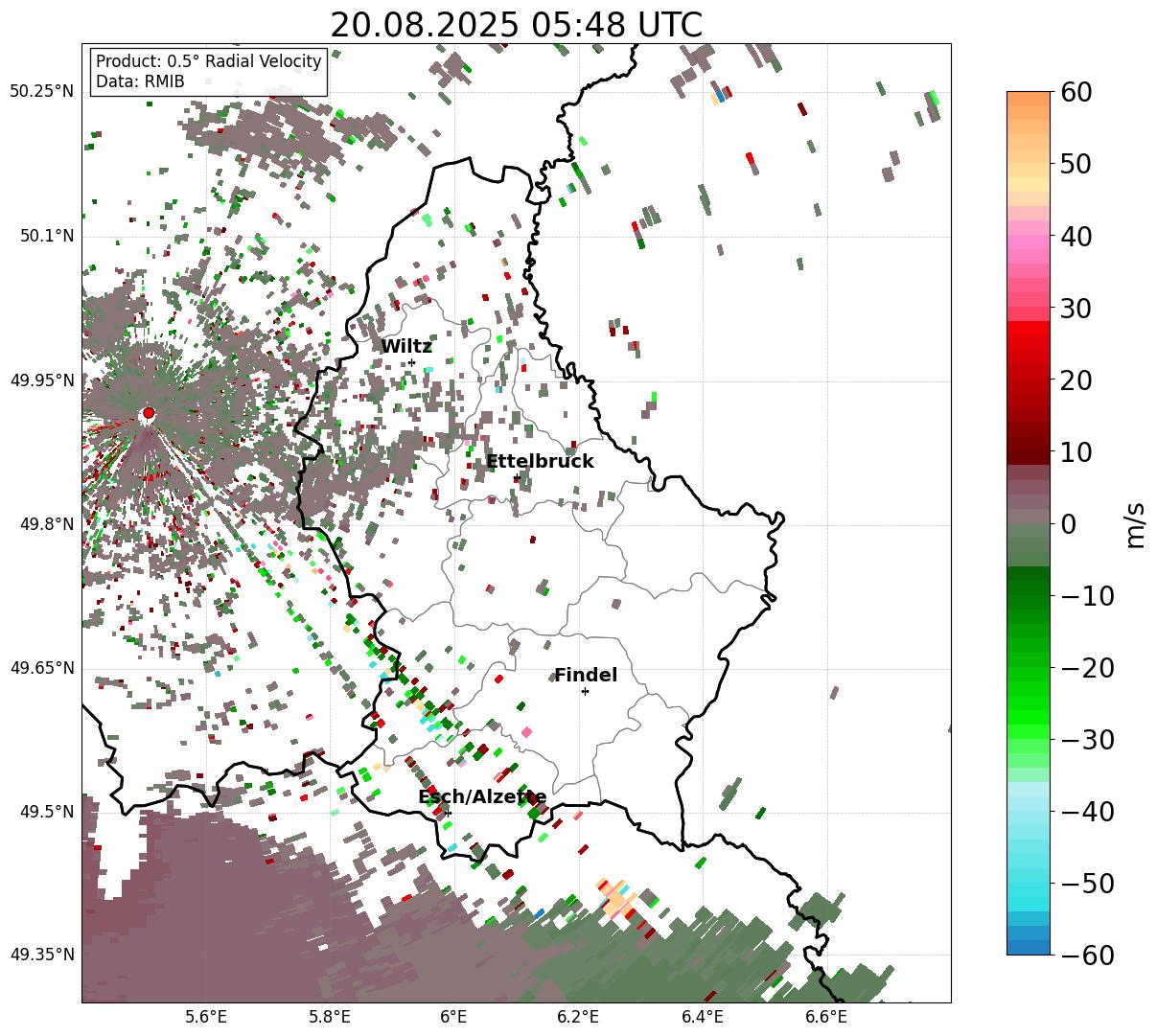Click the m/s colorbar unit label

tap(1135, 523)
